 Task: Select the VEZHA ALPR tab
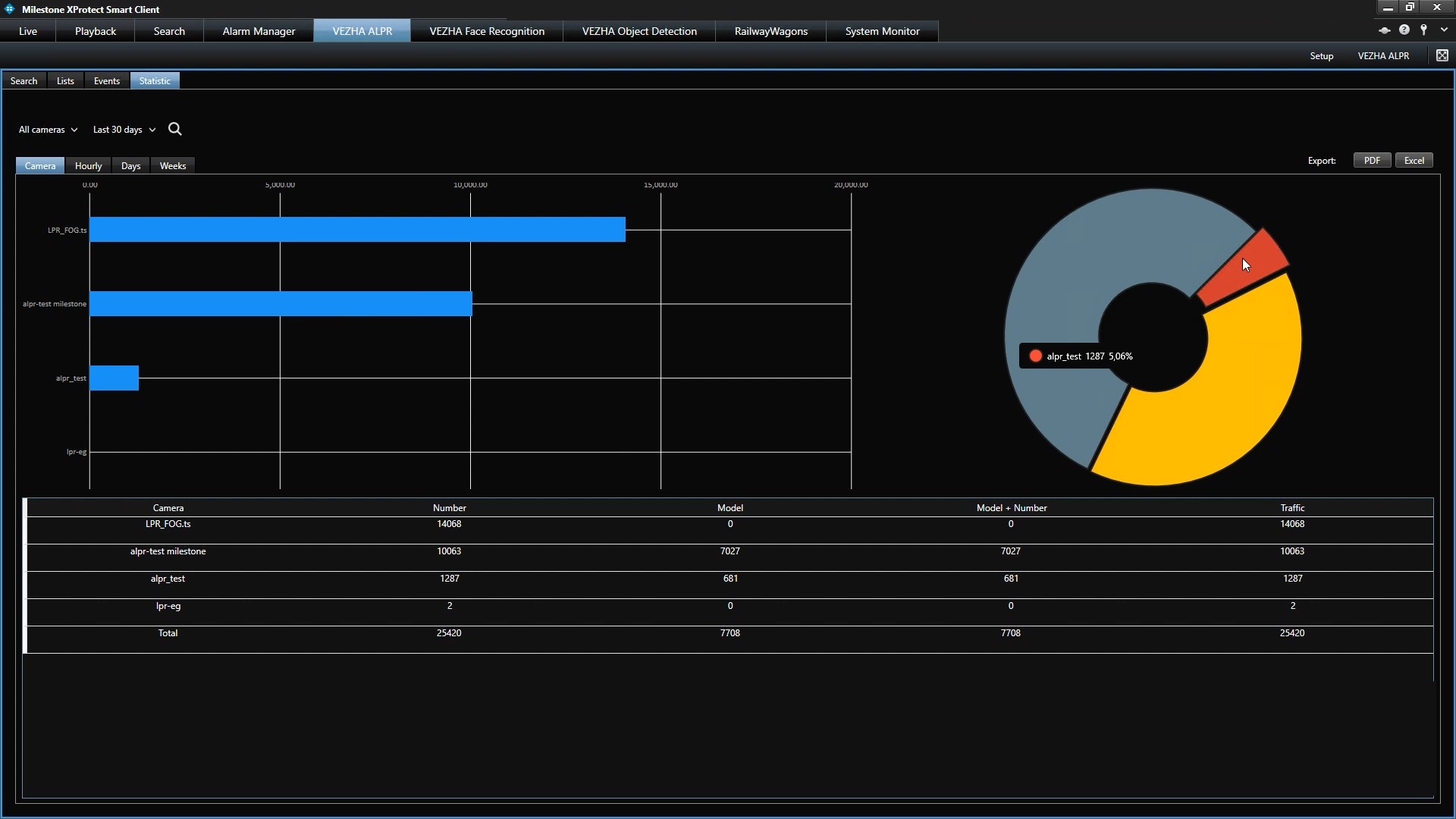pyautogui.click(x=362, y=31)
